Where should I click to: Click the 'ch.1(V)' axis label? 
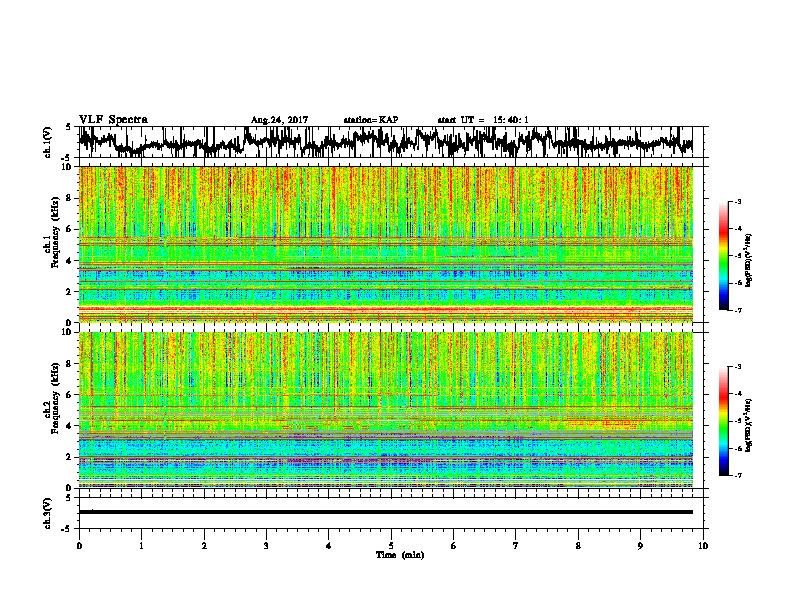(x=48, y=144)
